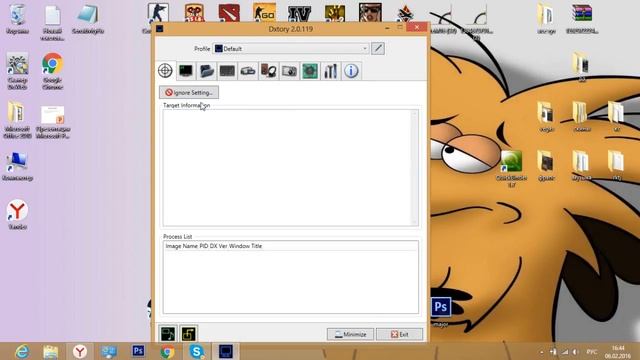Select the Recycle Bin desktop icon
Image resolution: width=640 pixels, height=360 pixels.
[x=18, y=19]
